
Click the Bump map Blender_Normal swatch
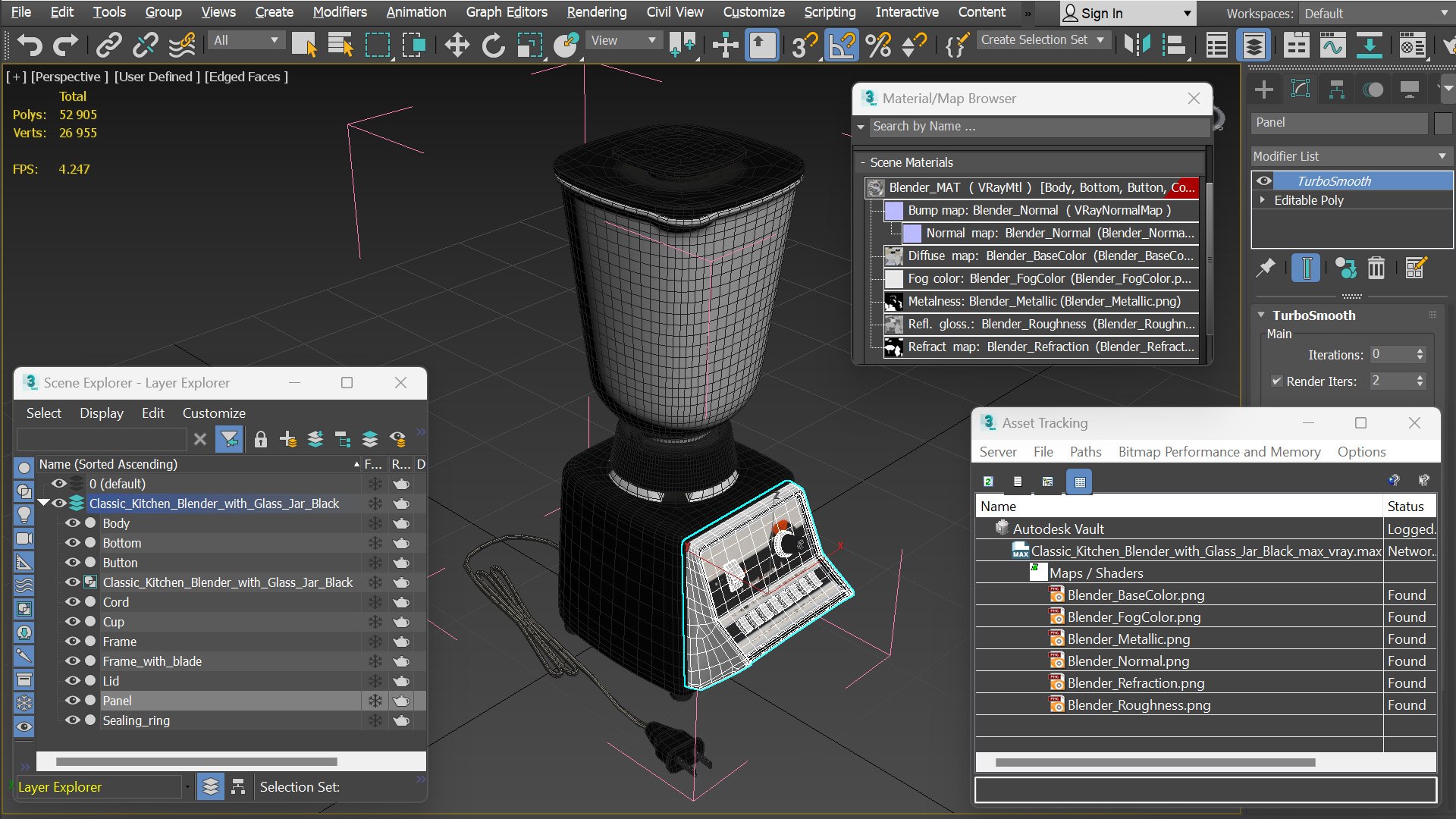pos(894,211)
